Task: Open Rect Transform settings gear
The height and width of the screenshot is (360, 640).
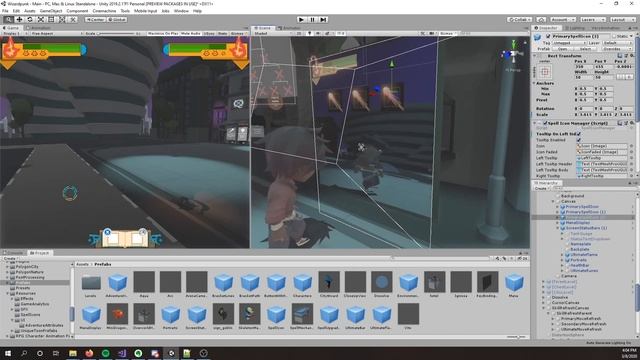Action: click(631, 56)
